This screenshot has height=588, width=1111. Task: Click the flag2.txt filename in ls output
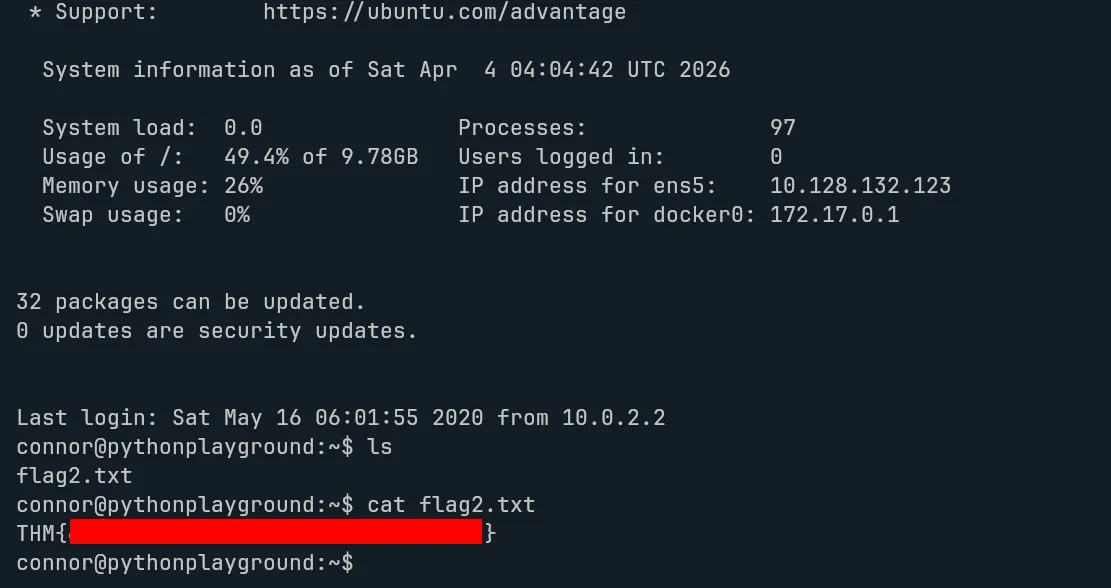[75, 476]
